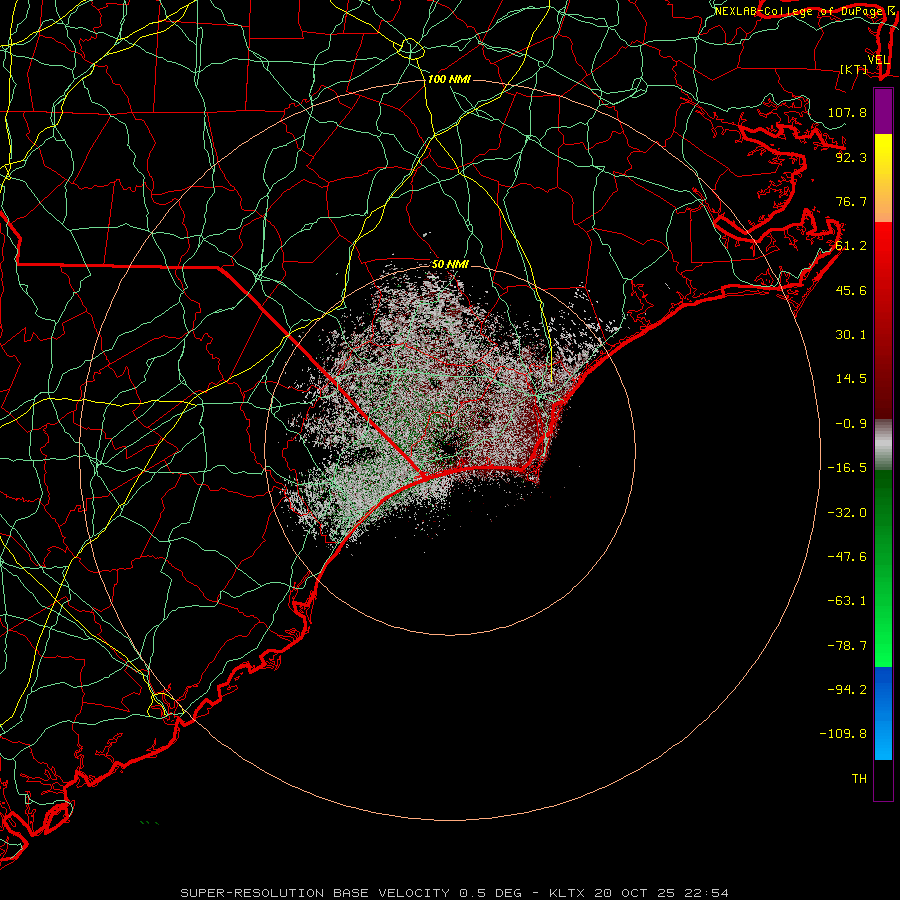Click the -32.0 legend value
The image size is (900, 900).
pyautogui.click(x=847, y=513)
